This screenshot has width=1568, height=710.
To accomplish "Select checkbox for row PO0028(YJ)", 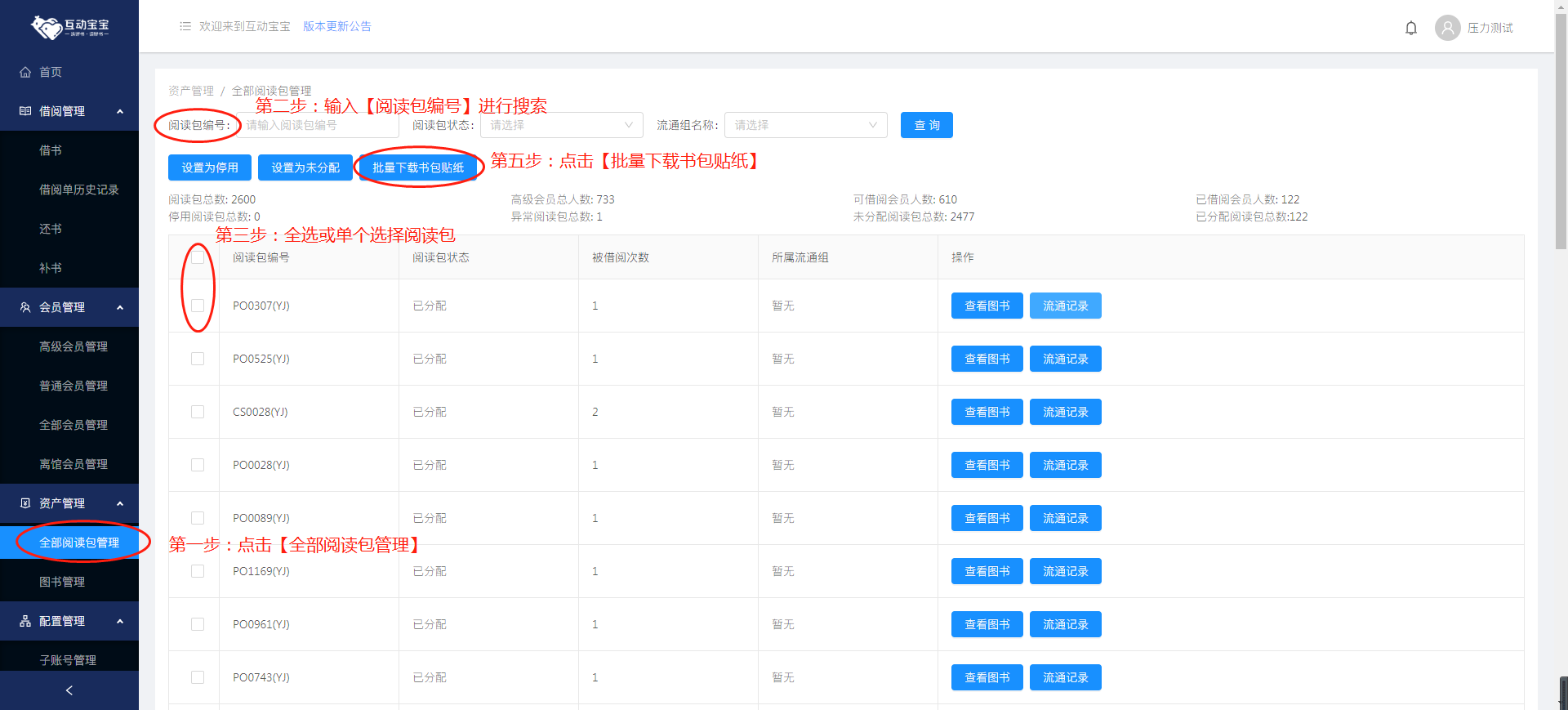I will (x=198, y=465).
